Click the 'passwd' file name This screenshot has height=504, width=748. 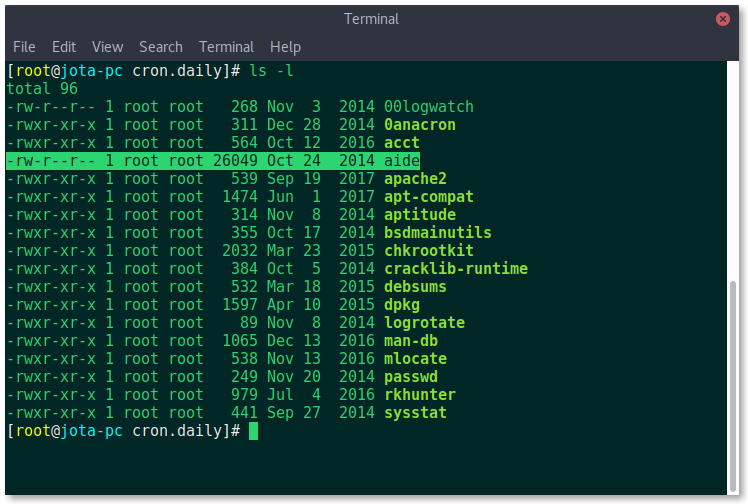411,377
